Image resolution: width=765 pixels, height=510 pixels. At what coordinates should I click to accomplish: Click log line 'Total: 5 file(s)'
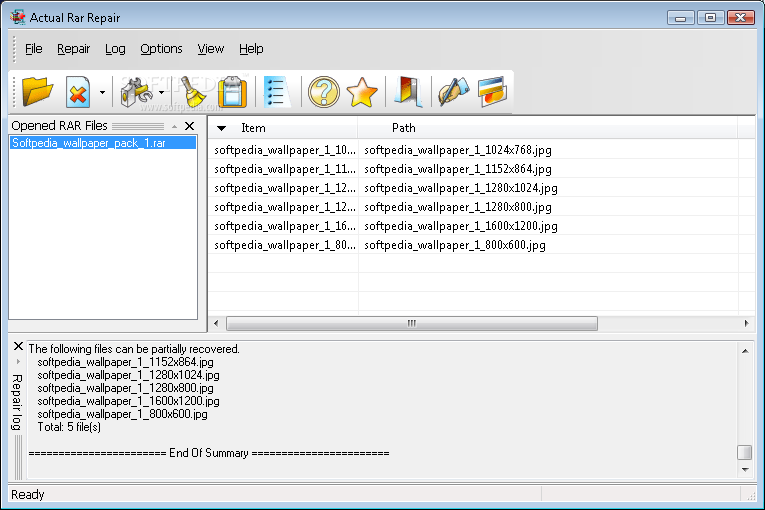pos(69,427)
